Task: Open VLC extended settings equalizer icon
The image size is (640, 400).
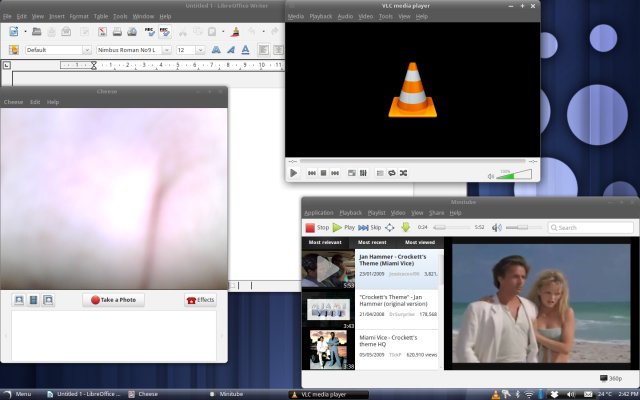Action: 363,173
